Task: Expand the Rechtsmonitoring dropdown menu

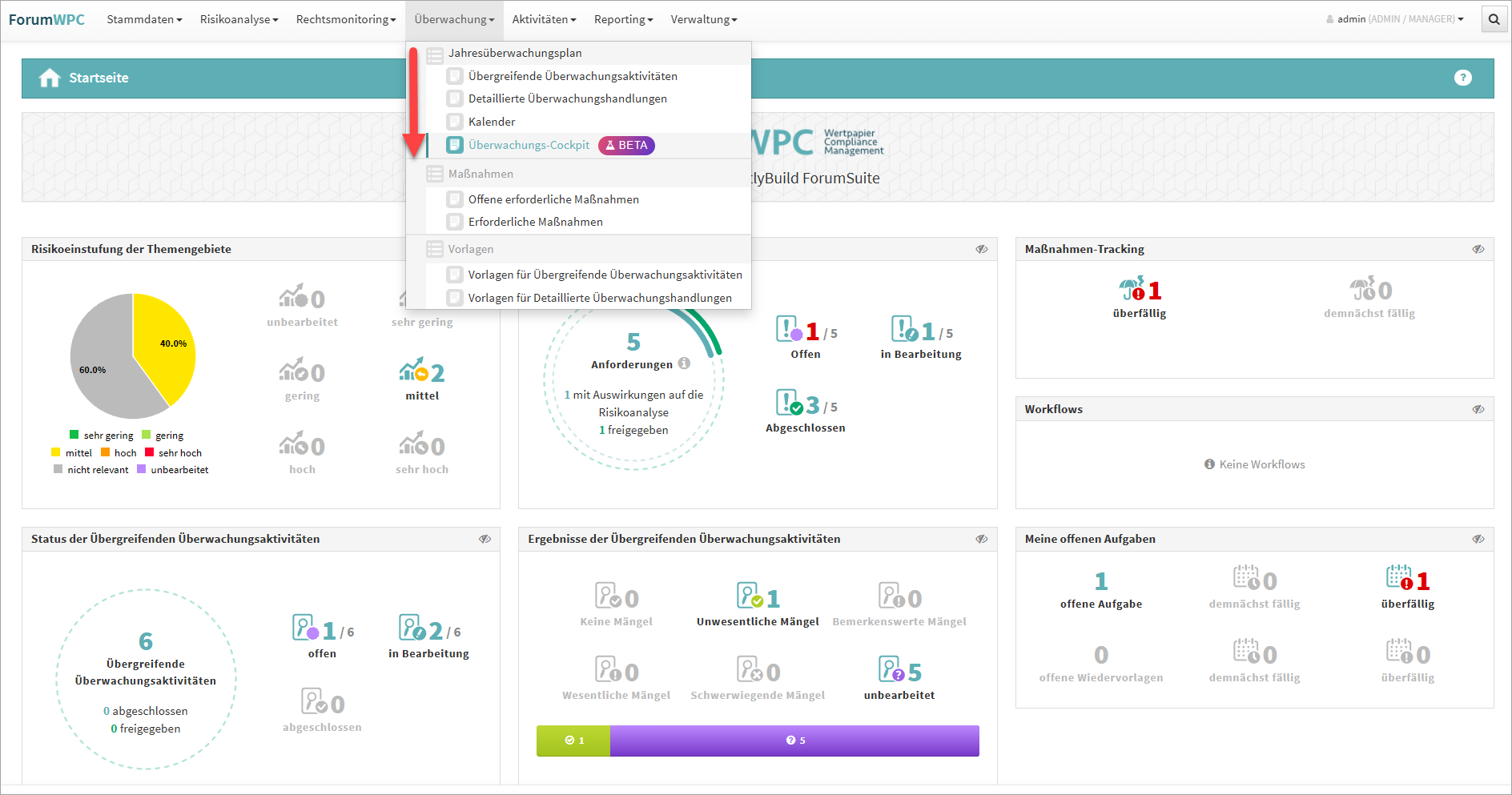Action: [346, 19]
